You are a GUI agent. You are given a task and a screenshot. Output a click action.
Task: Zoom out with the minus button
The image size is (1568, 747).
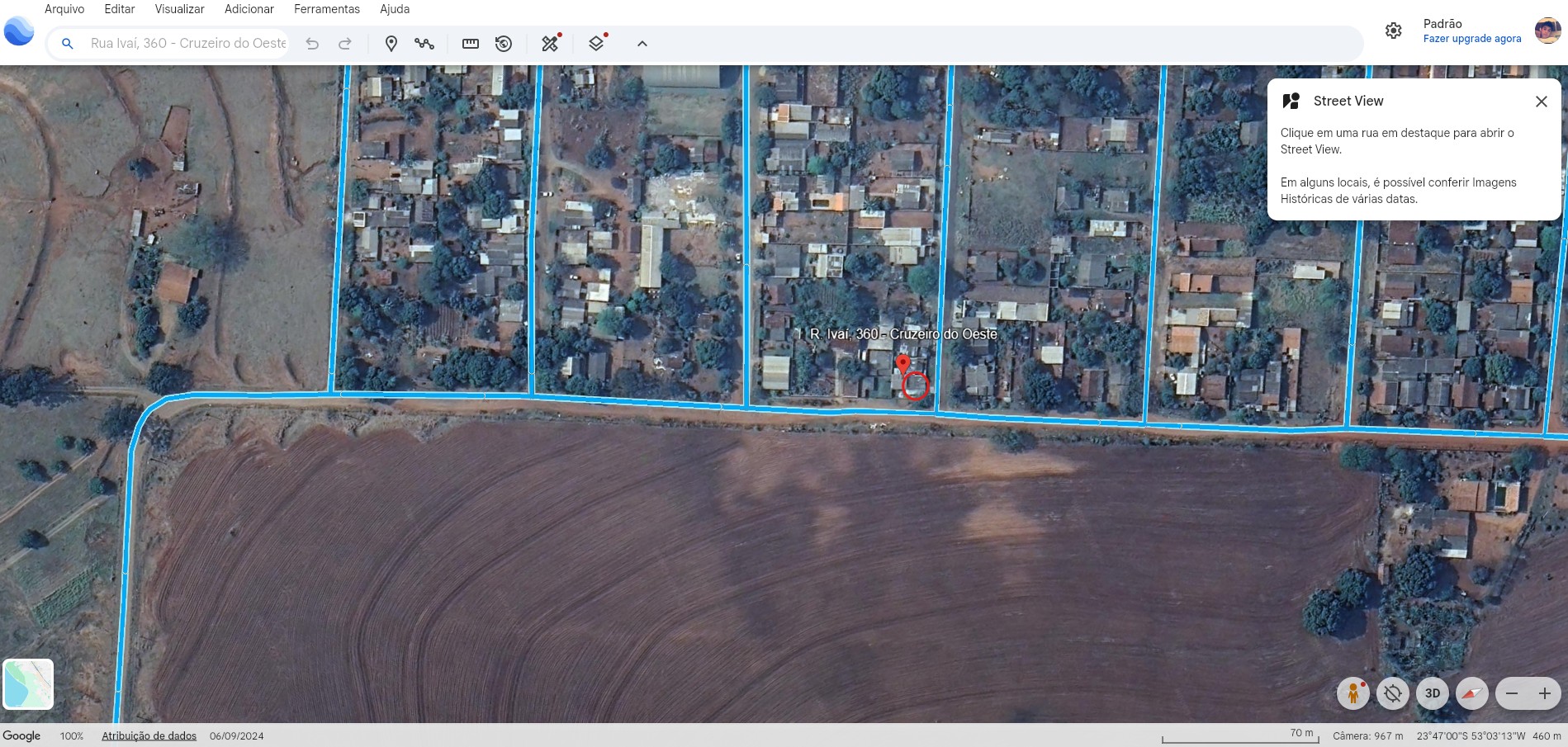(x=1512, y=693)
